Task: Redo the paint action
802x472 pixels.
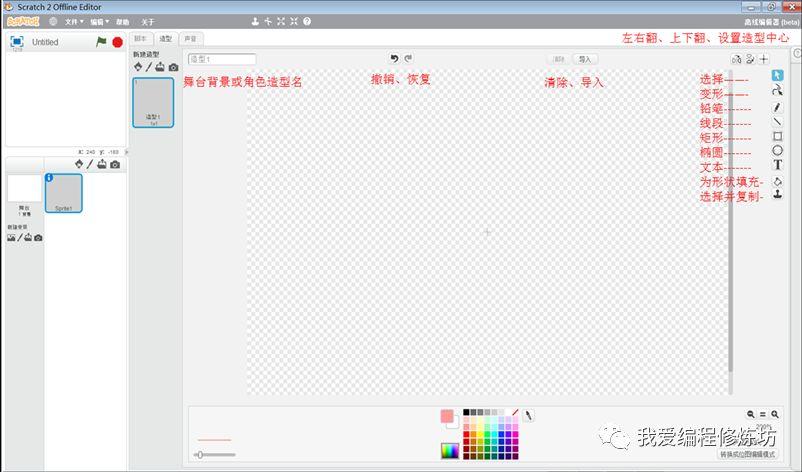Action: (x=408, y=58)
